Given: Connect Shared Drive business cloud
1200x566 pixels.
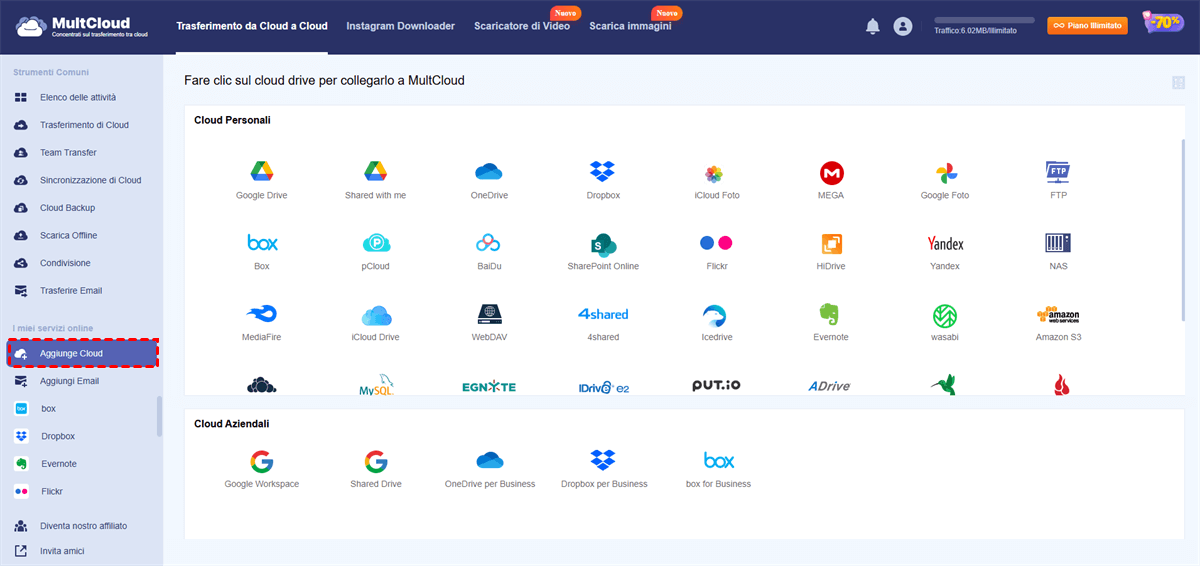Looking at the screenshot, I should click(x=375, y=469).
